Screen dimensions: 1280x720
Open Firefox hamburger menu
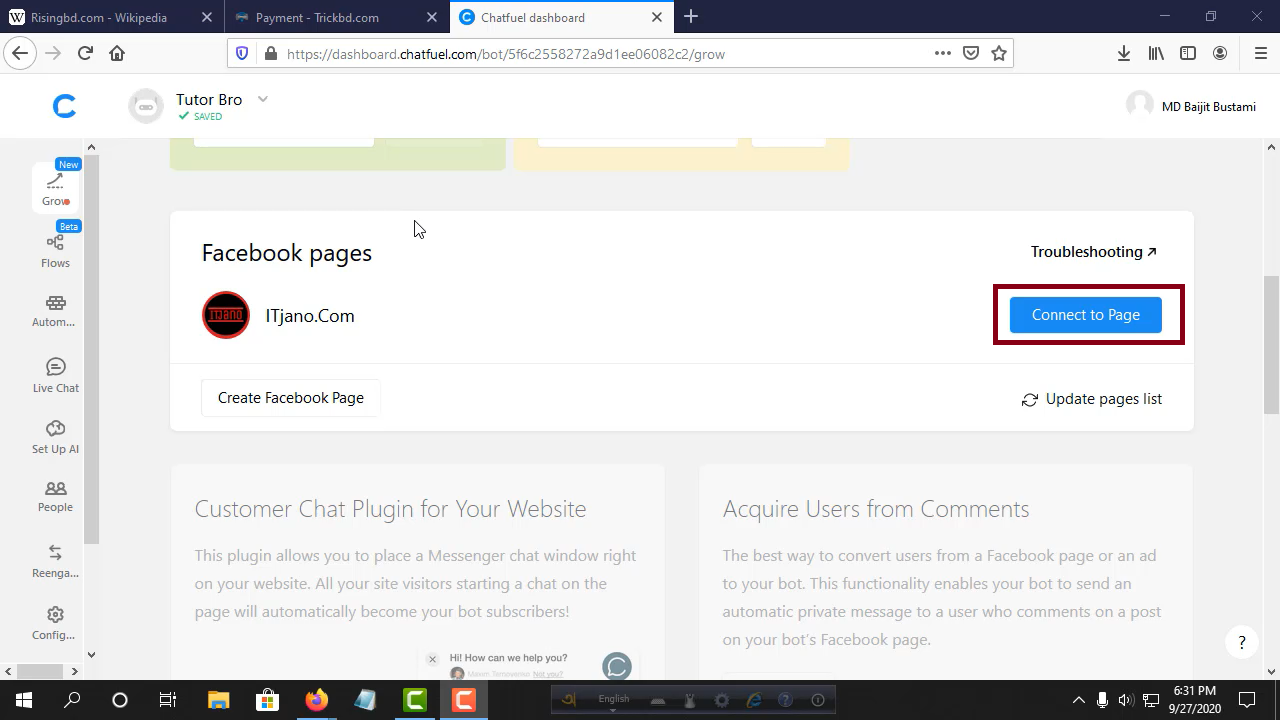tap(1260, 53)
